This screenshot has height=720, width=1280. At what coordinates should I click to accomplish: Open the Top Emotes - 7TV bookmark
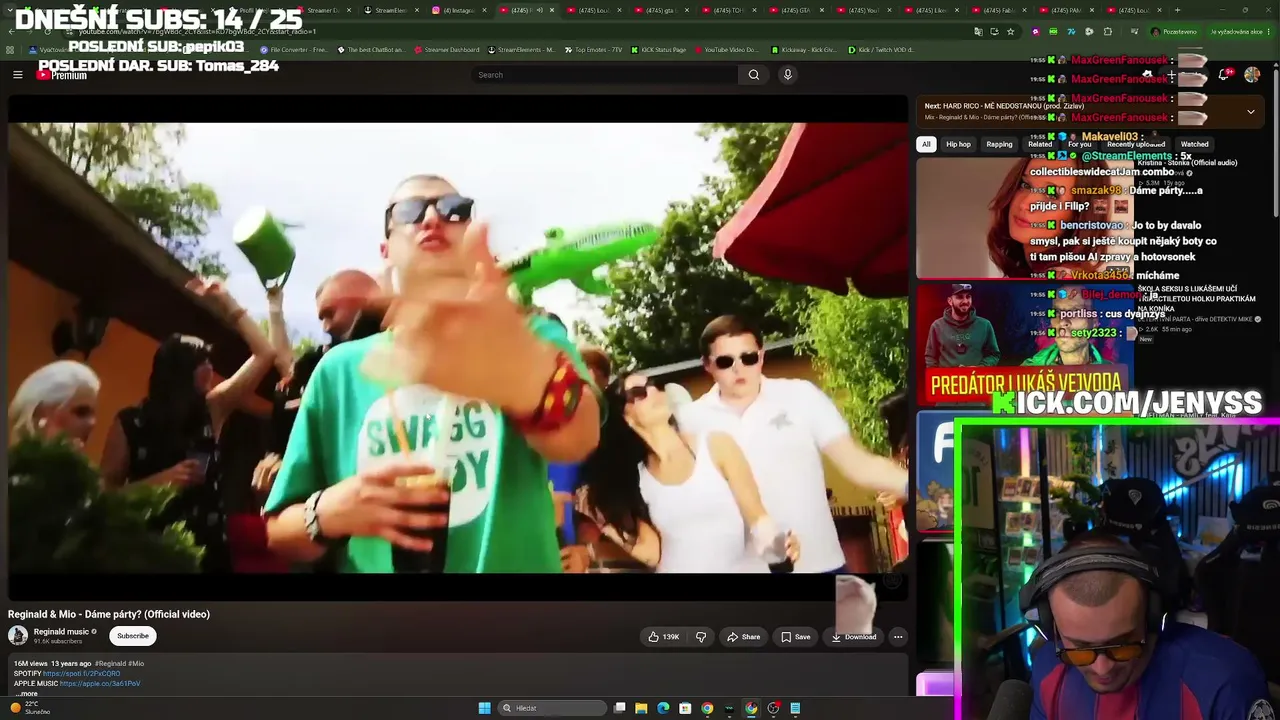(594, 49)
